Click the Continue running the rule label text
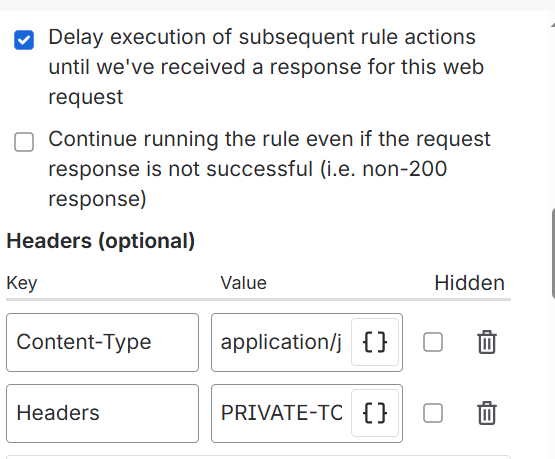555x459 pixels. click(269, 168)
